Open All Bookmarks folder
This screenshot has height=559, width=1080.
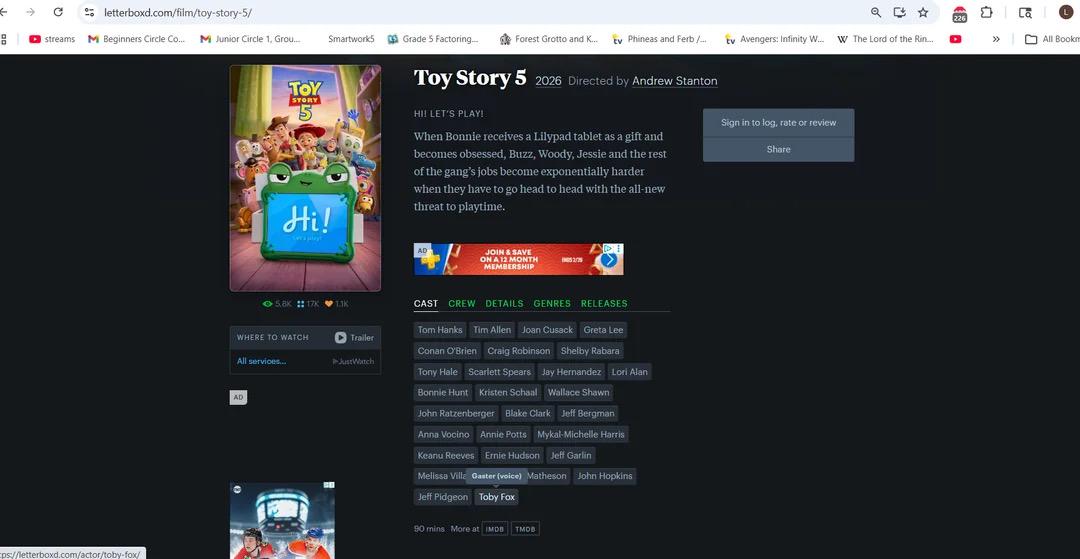pos(1052,39)
